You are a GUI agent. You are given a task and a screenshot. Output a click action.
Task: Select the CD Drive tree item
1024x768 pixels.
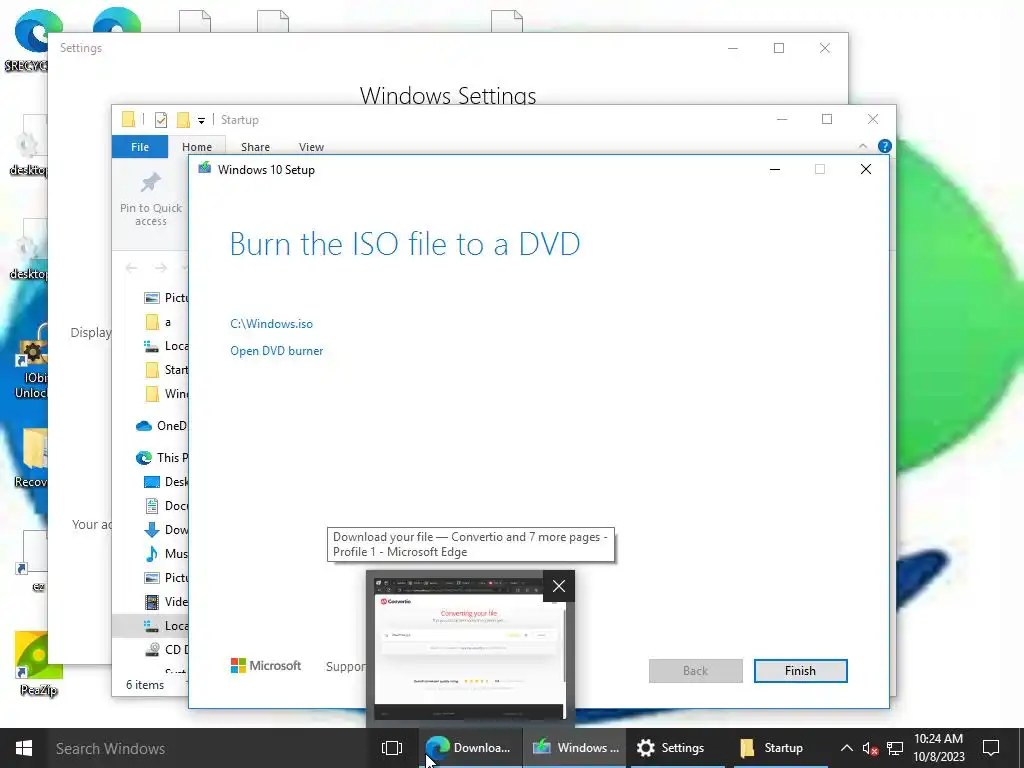pos(166,650)
